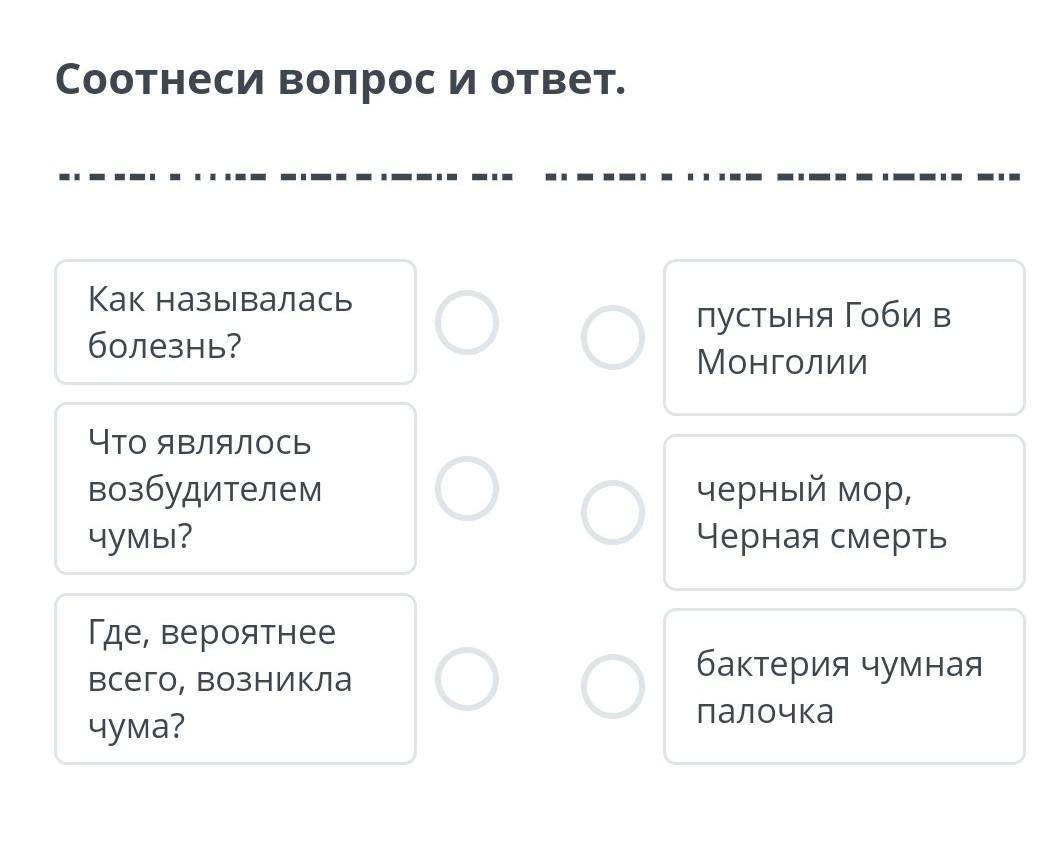
Task: Choose the 'черный мор, Черная смерть' answer card
Action: 844,512
